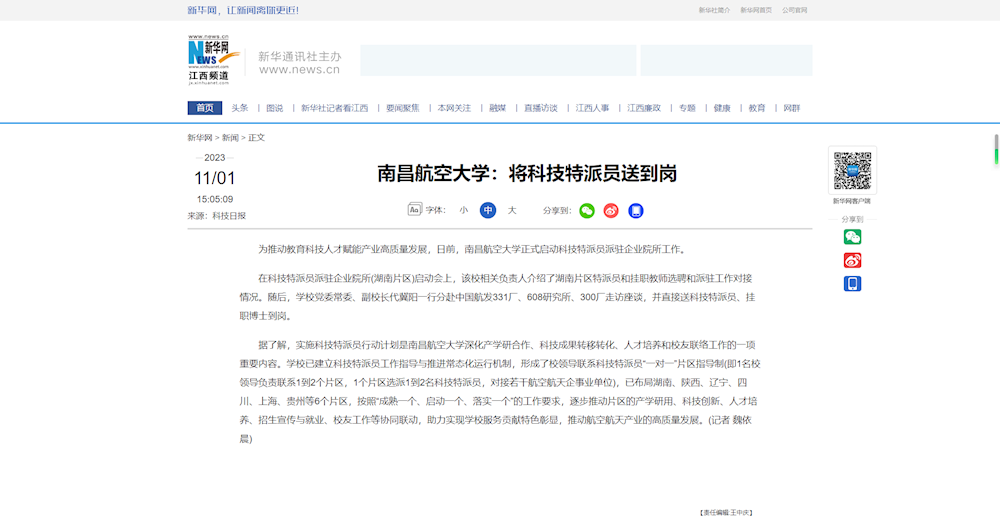Click the date 11/01
This screenshot has height=520, width=1000.
click(215, 178)
